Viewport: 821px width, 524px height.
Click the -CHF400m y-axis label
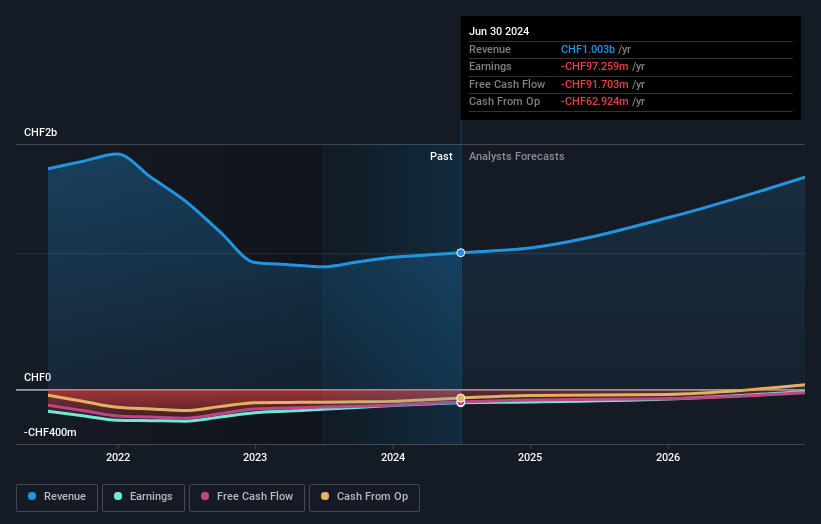point(50,432)
